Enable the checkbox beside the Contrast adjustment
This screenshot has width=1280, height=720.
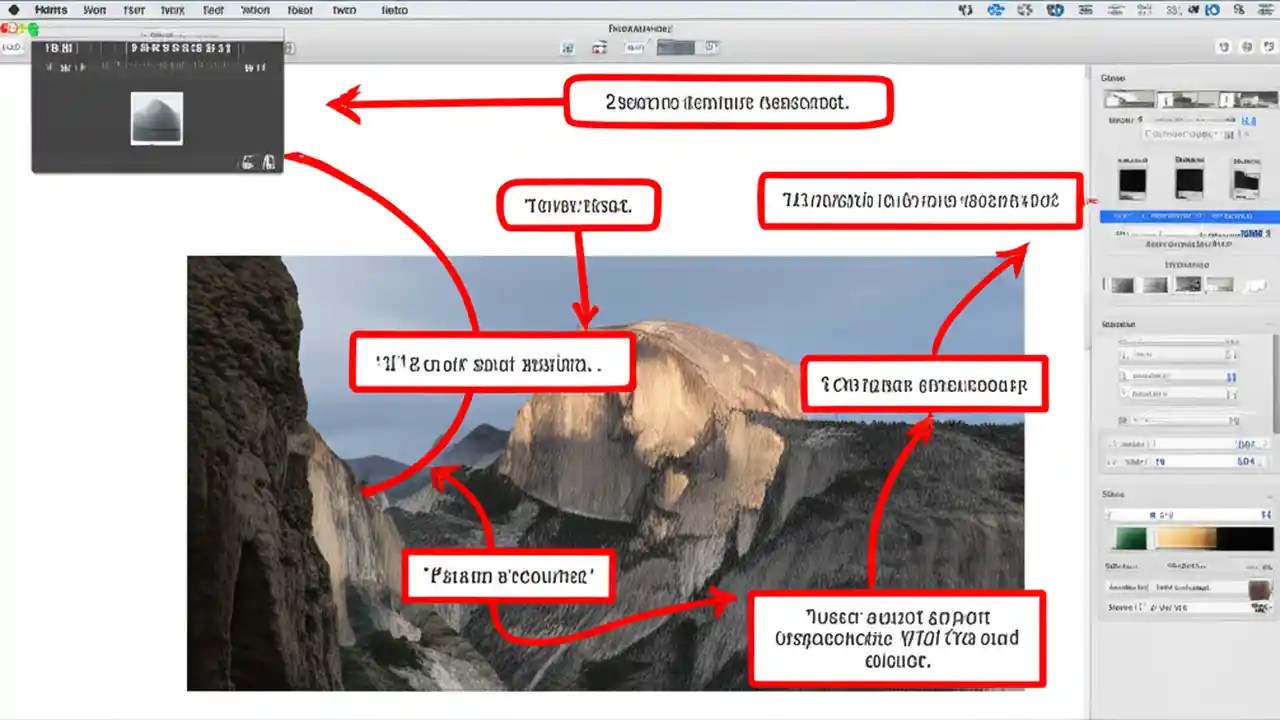1121,378
